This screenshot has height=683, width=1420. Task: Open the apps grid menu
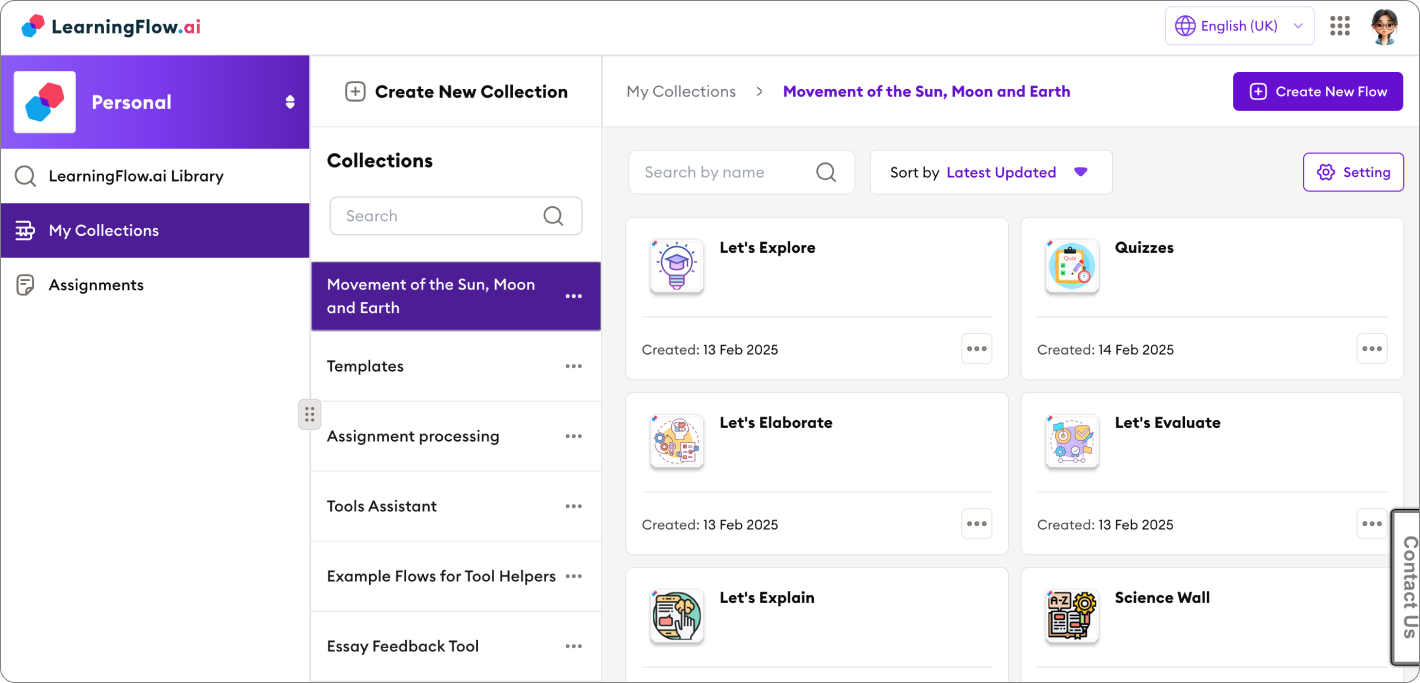pos(1340,26)
